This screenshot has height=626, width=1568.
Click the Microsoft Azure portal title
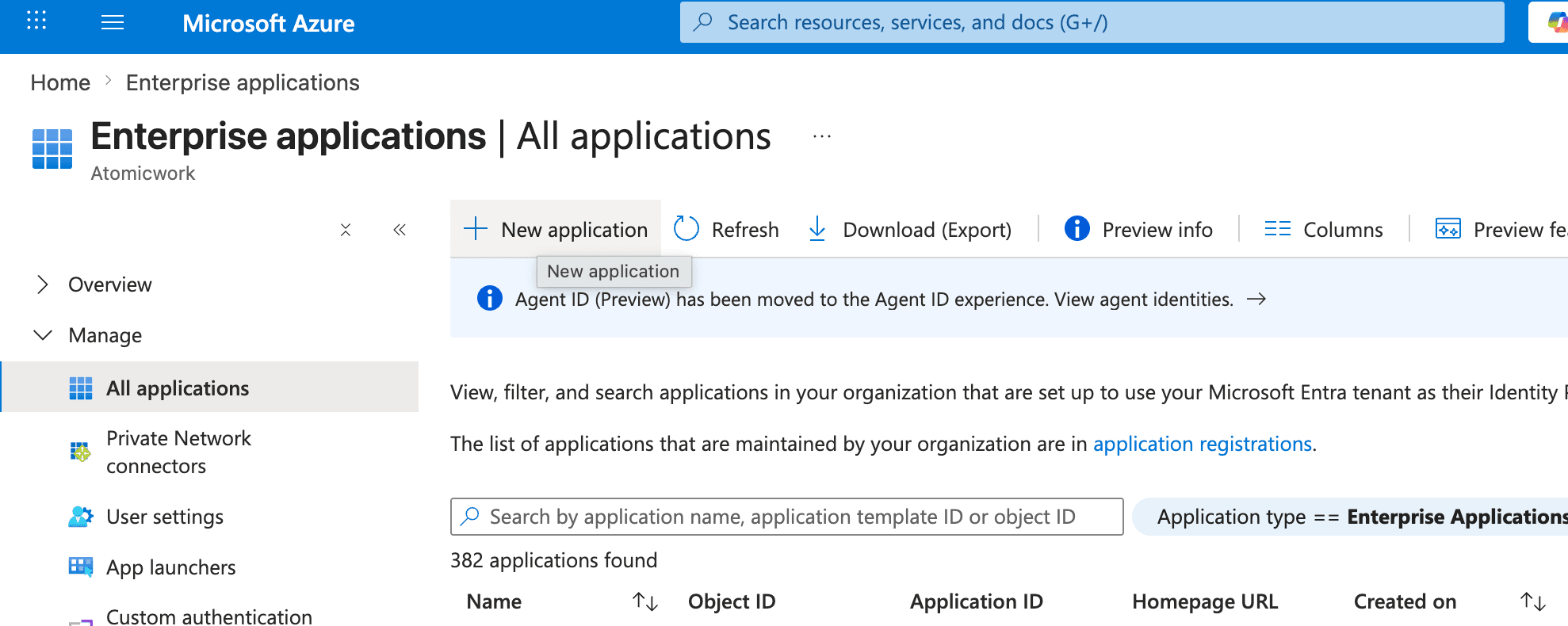point(269,23)
